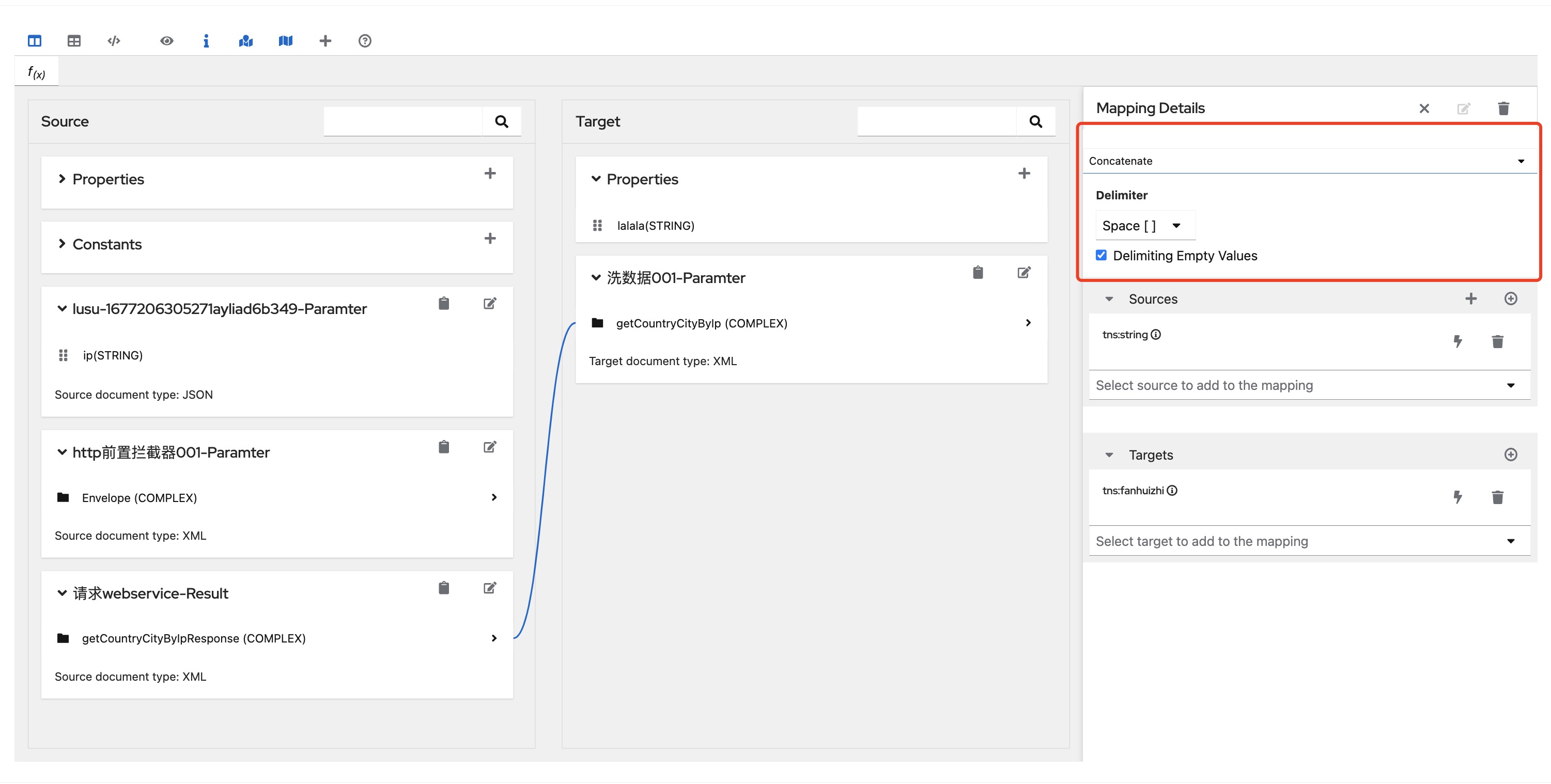The height and width of the screenshot is (784, 1551).
Task: Toggle the column mapper view icon
Action: click(x=34, y=41)
